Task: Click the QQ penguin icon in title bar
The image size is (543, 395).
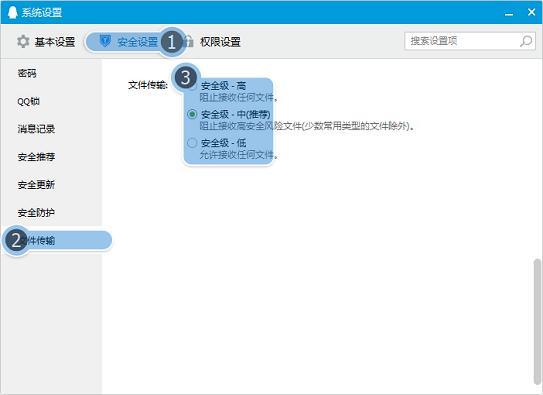Action: [12, 12]
